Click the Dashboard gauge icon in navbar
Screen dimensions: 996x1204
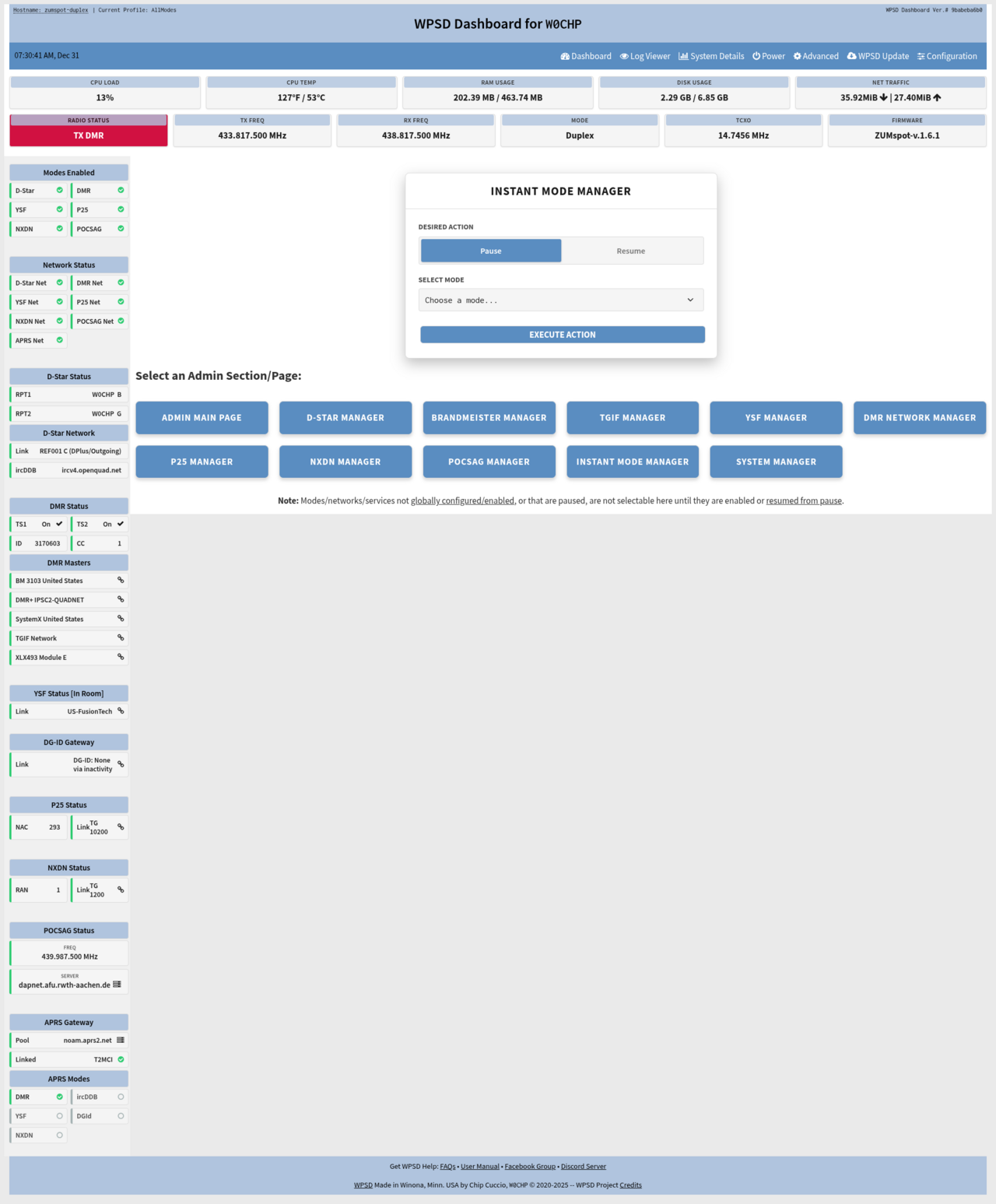tap(565, 56)
